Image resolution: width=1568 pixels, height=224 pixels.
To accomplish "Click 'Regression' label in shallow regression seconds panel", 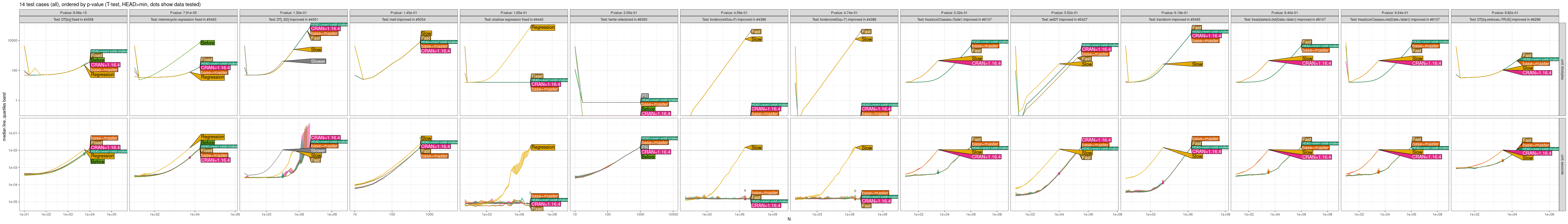I will click(542, 147).
